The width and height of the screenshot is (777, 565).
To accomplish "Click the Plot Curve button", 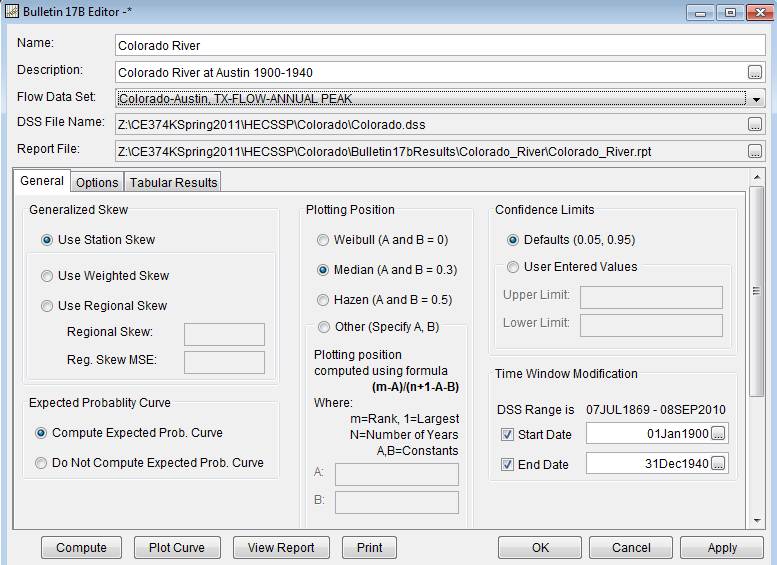I will pyautogui.click(x=177, y=548).
